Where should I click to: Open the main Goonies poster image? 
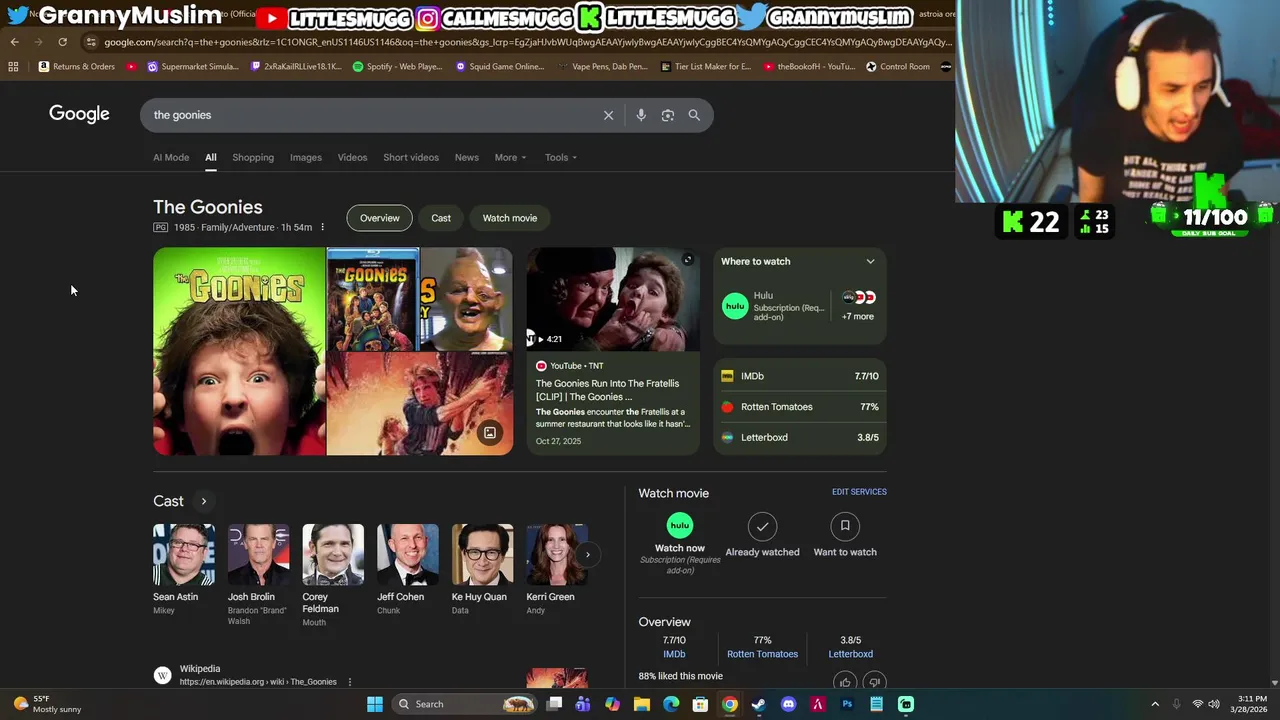[239, 352]
